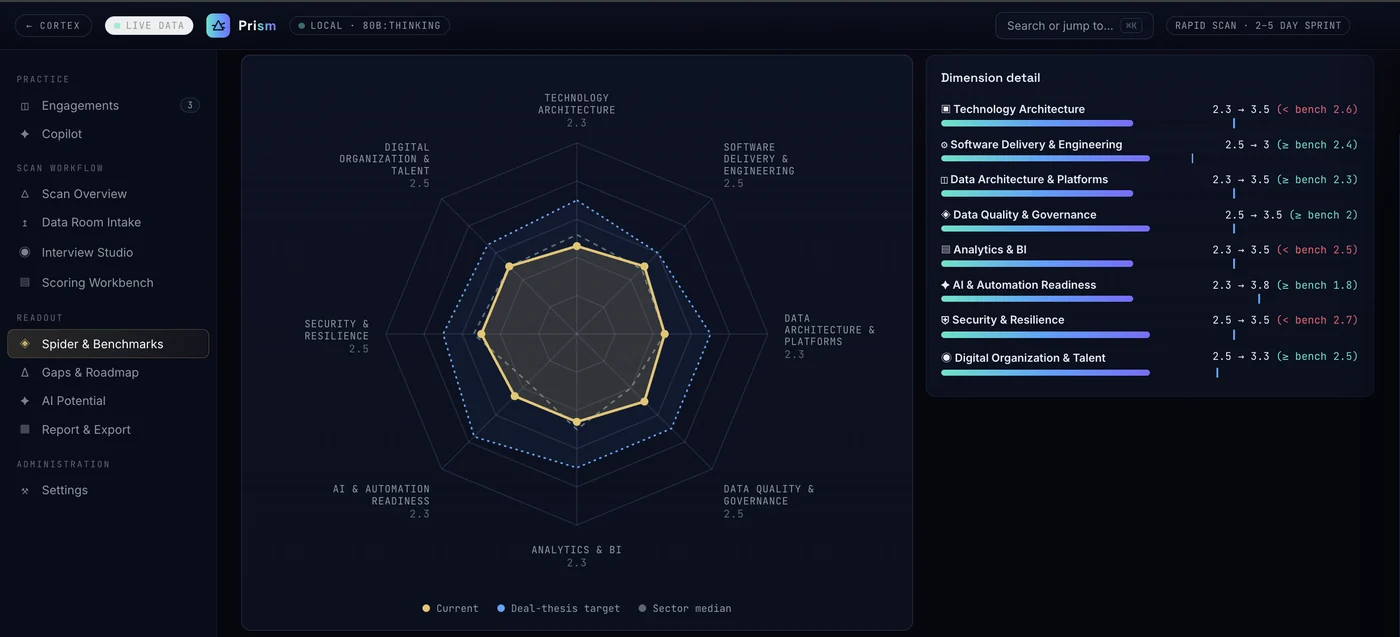Click the Prism logo icon
This screenshot has height=637, width=1400.
[x=218, y=25]
